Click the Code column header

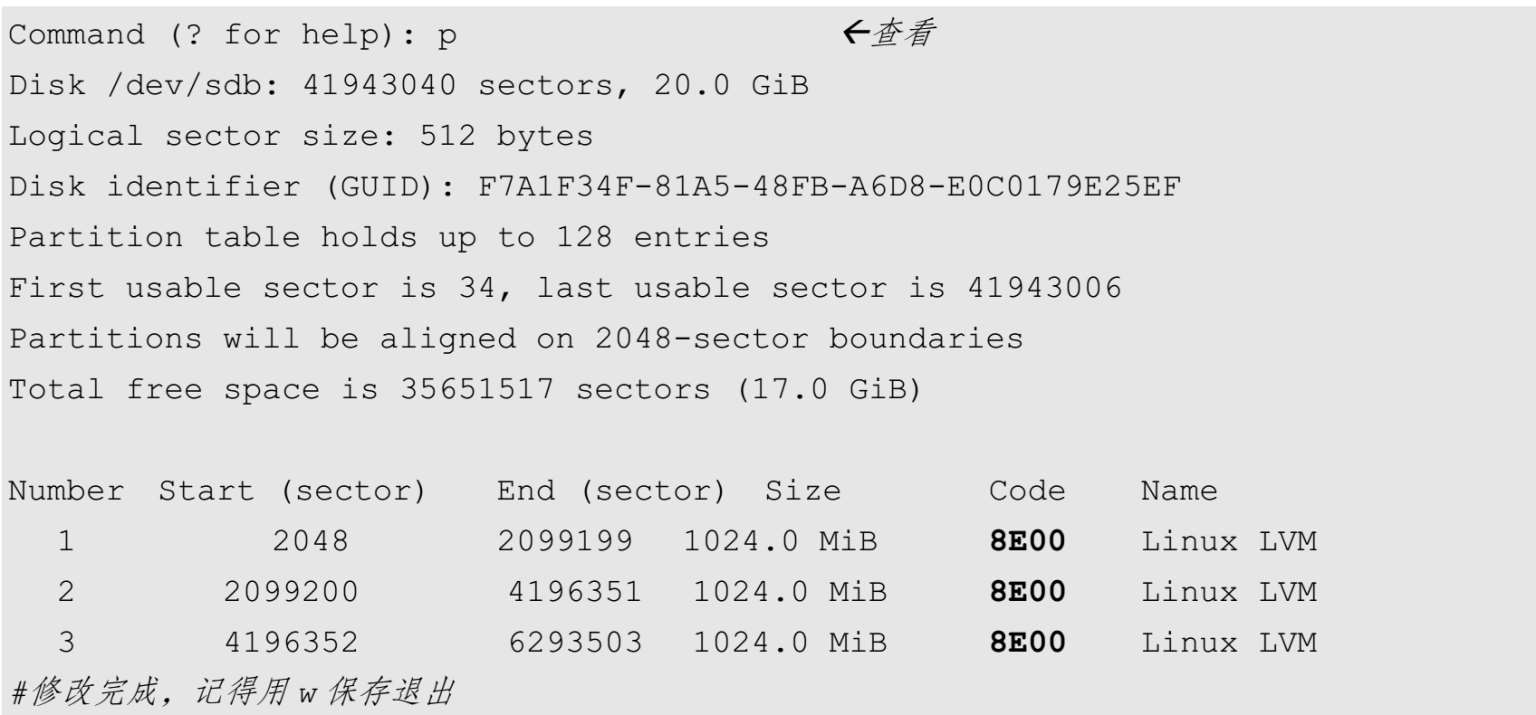point(1027,491)
